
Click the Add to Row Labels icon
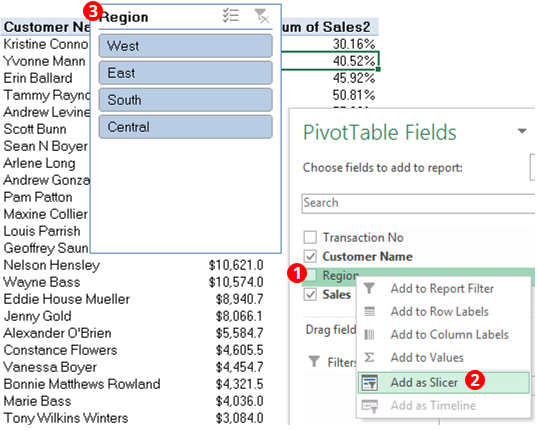coord(369,311)
